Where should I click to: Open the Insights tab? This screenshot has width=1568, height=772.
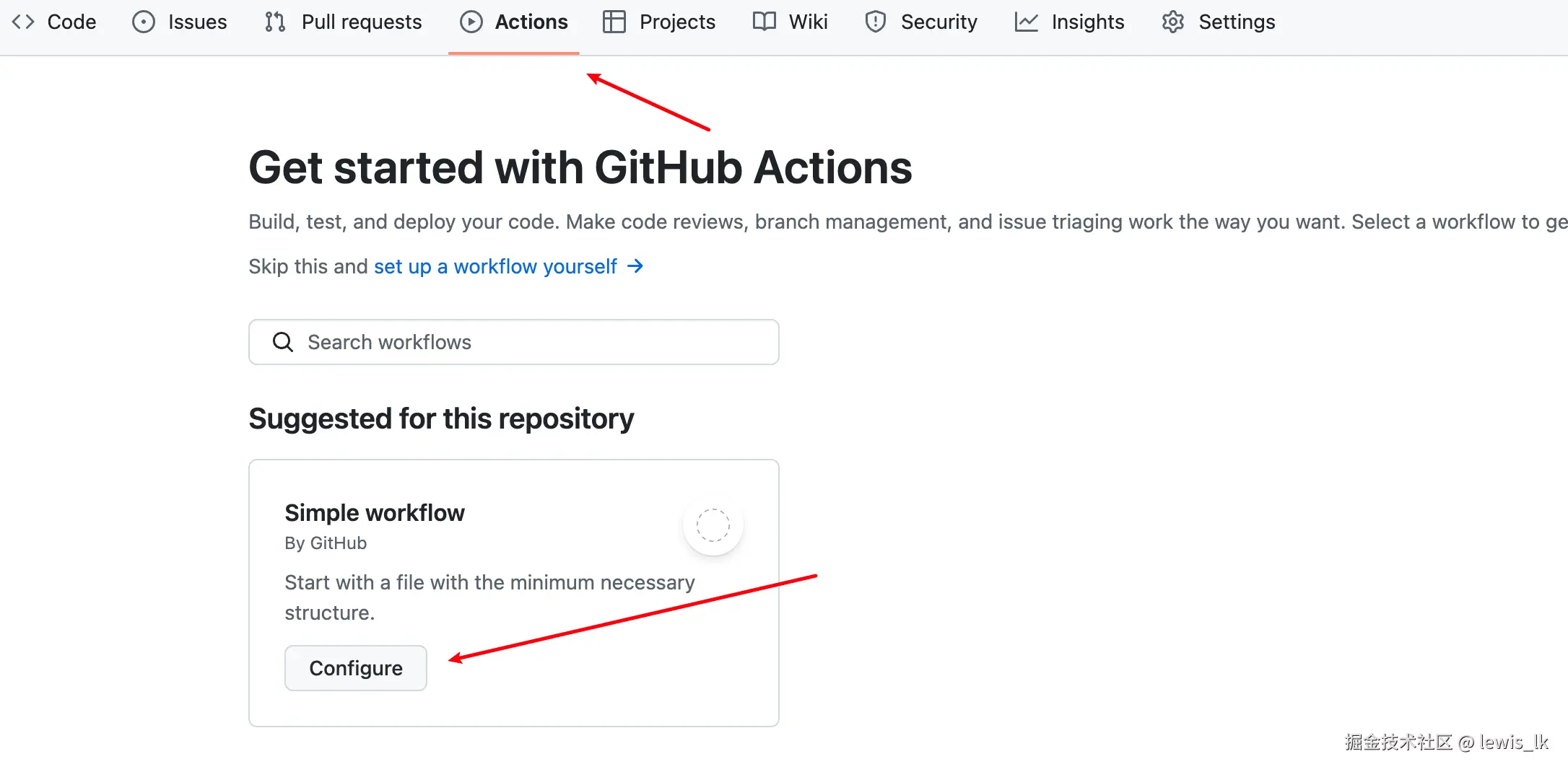[1087, 22]
